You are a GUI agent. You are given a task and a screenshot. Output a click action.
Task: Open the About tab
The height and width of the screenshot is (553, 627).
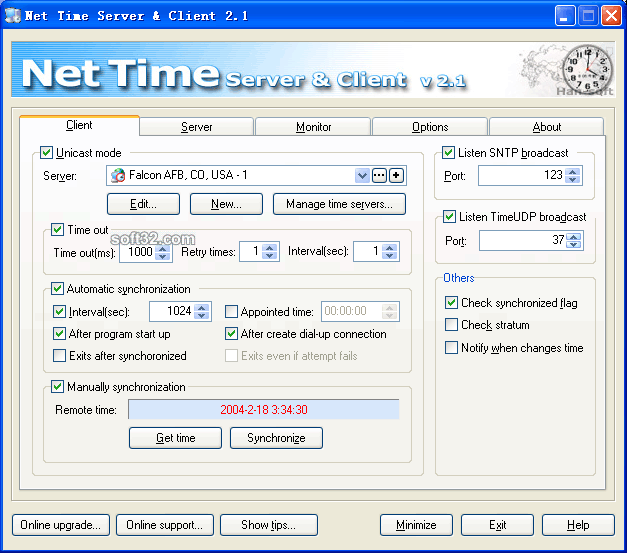tap(547, 127)
